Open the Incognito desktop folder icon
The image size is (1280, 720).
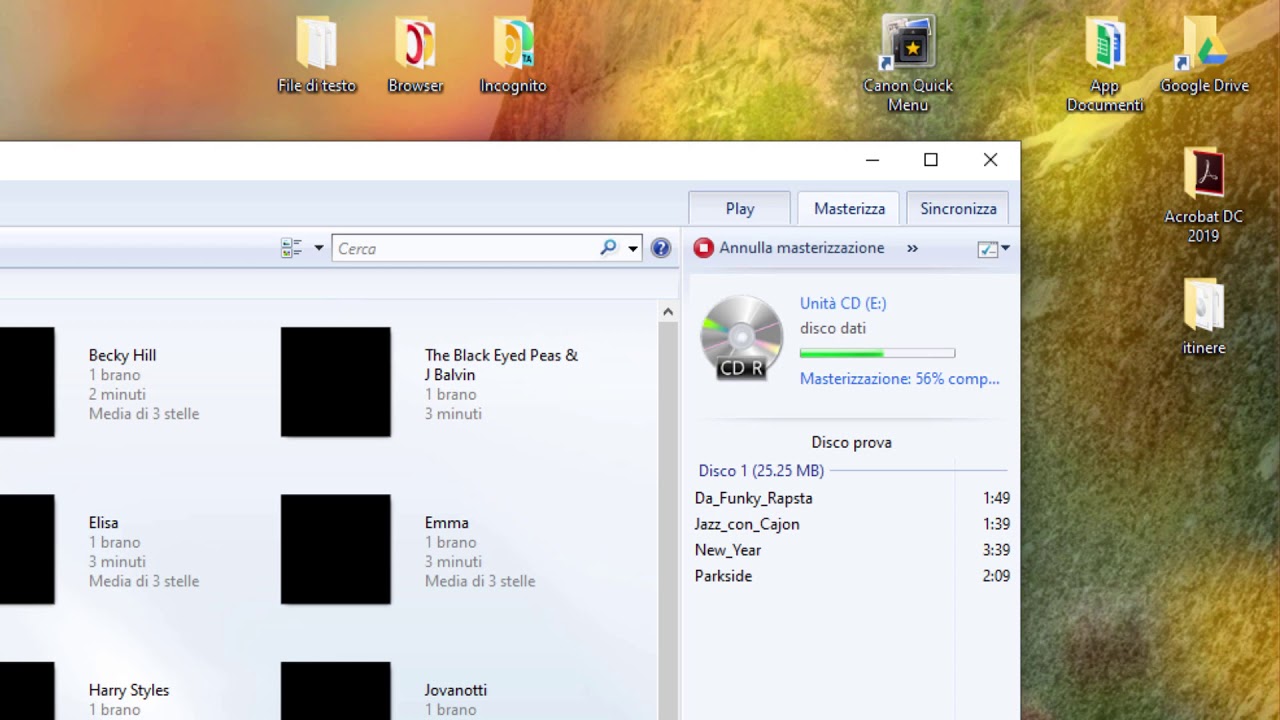tap(513, 56)
